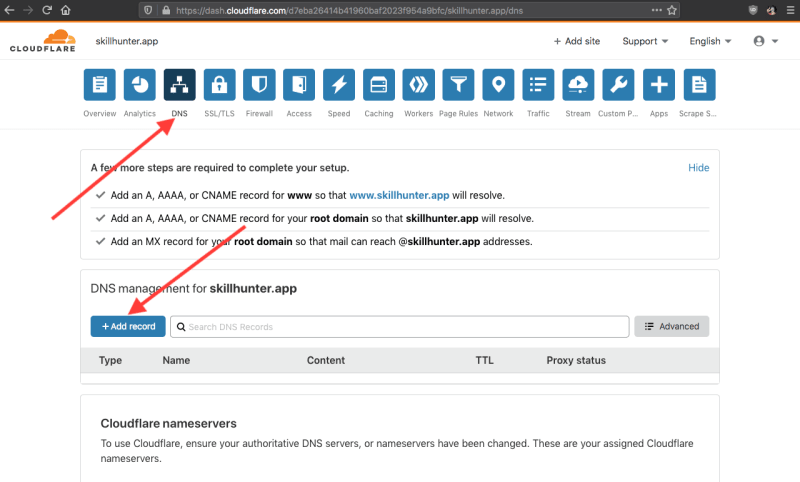Click the Advanced button
This screenshot has width=800, height=482.
click(x=671, y=326)
